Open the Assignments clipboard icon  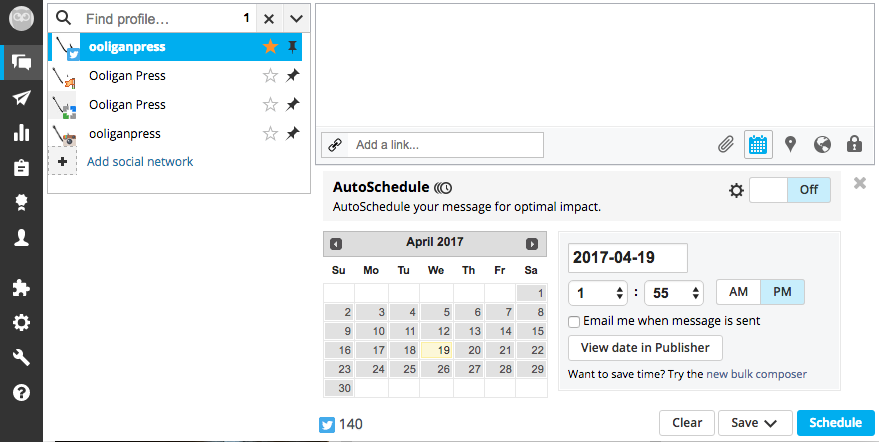point(21,168)
